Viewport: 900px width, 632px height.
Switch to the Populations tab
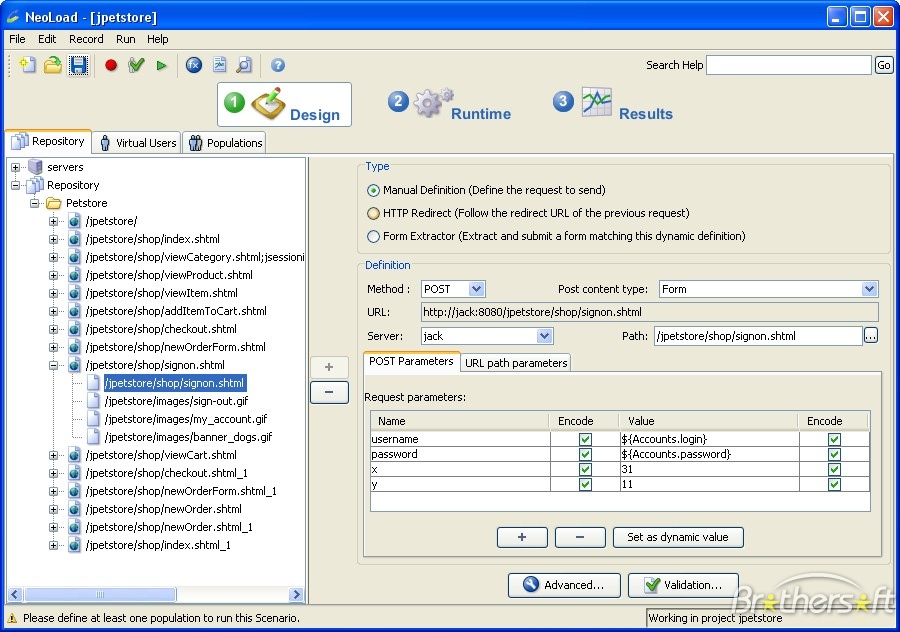[225, 143]
